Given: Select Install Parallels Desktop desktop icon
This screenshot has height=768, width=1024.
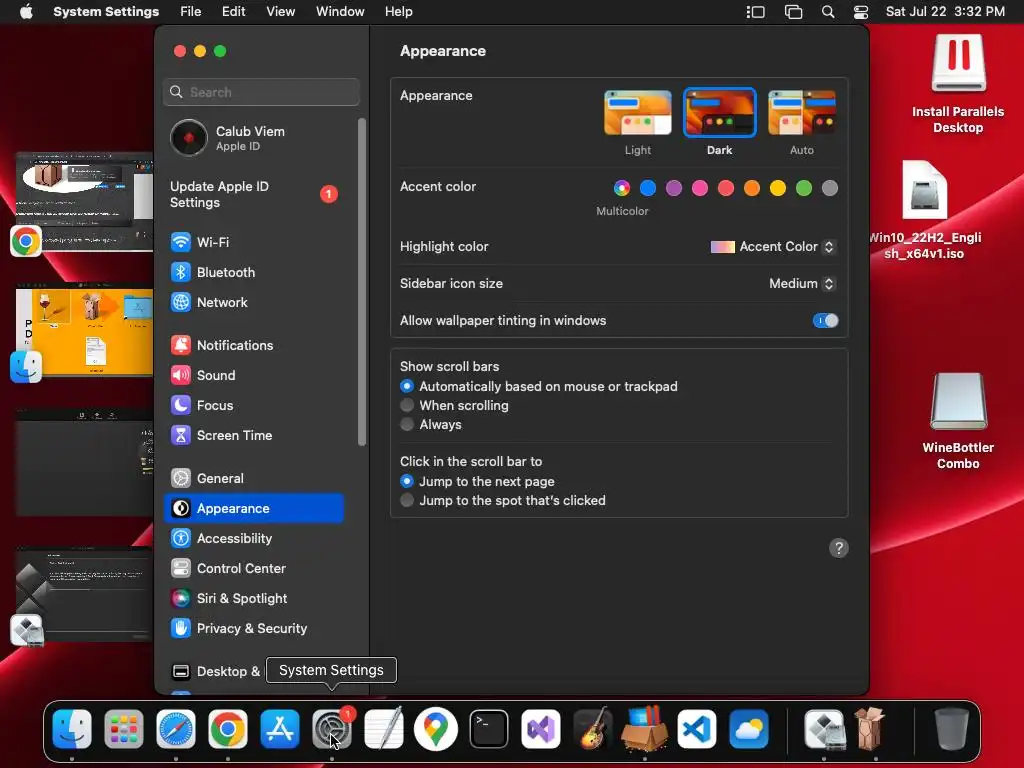Looking at the screenshot, I should [x=958, y=84].
